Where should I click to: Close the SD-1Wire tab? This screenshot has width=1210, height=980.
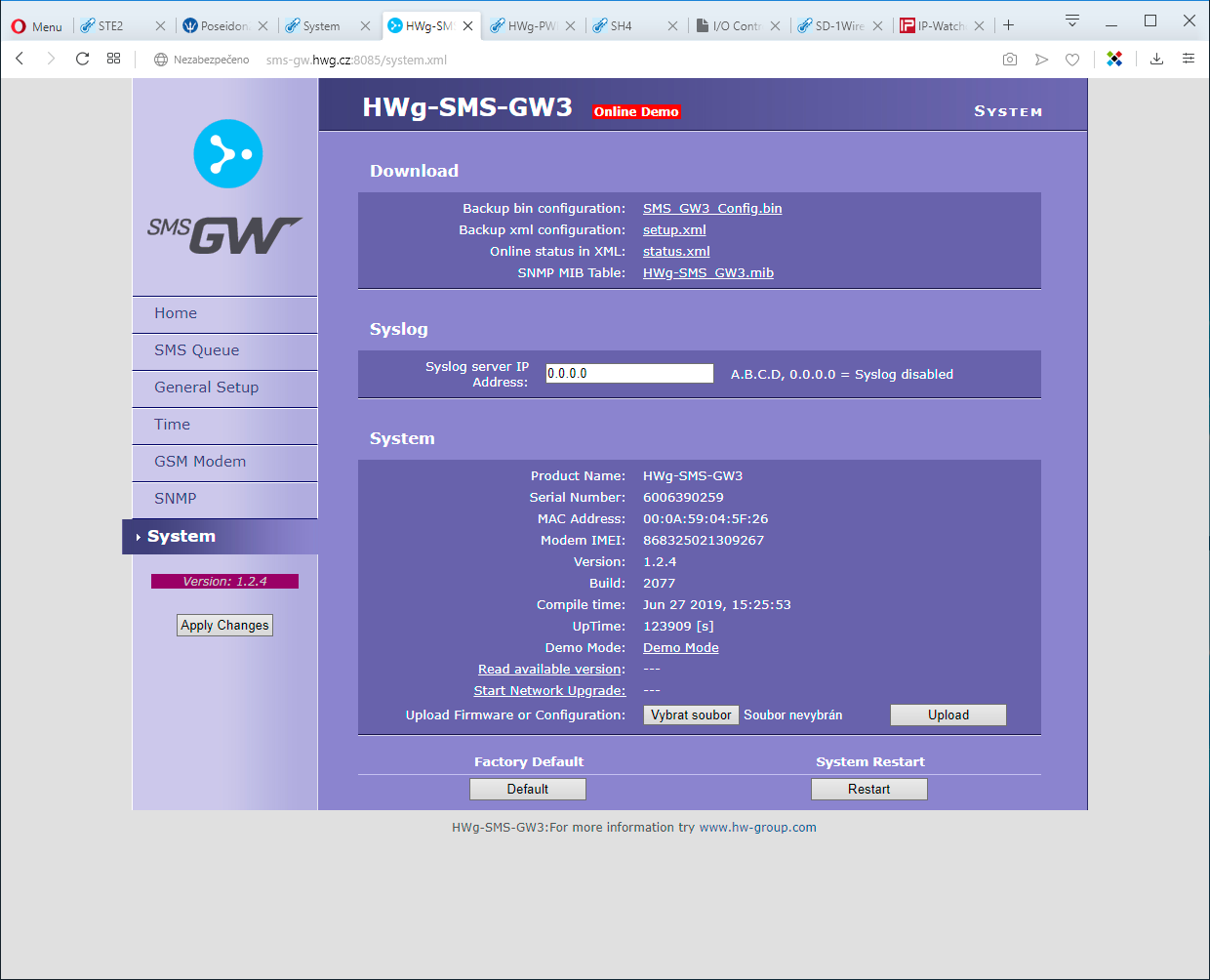point(877,26)
